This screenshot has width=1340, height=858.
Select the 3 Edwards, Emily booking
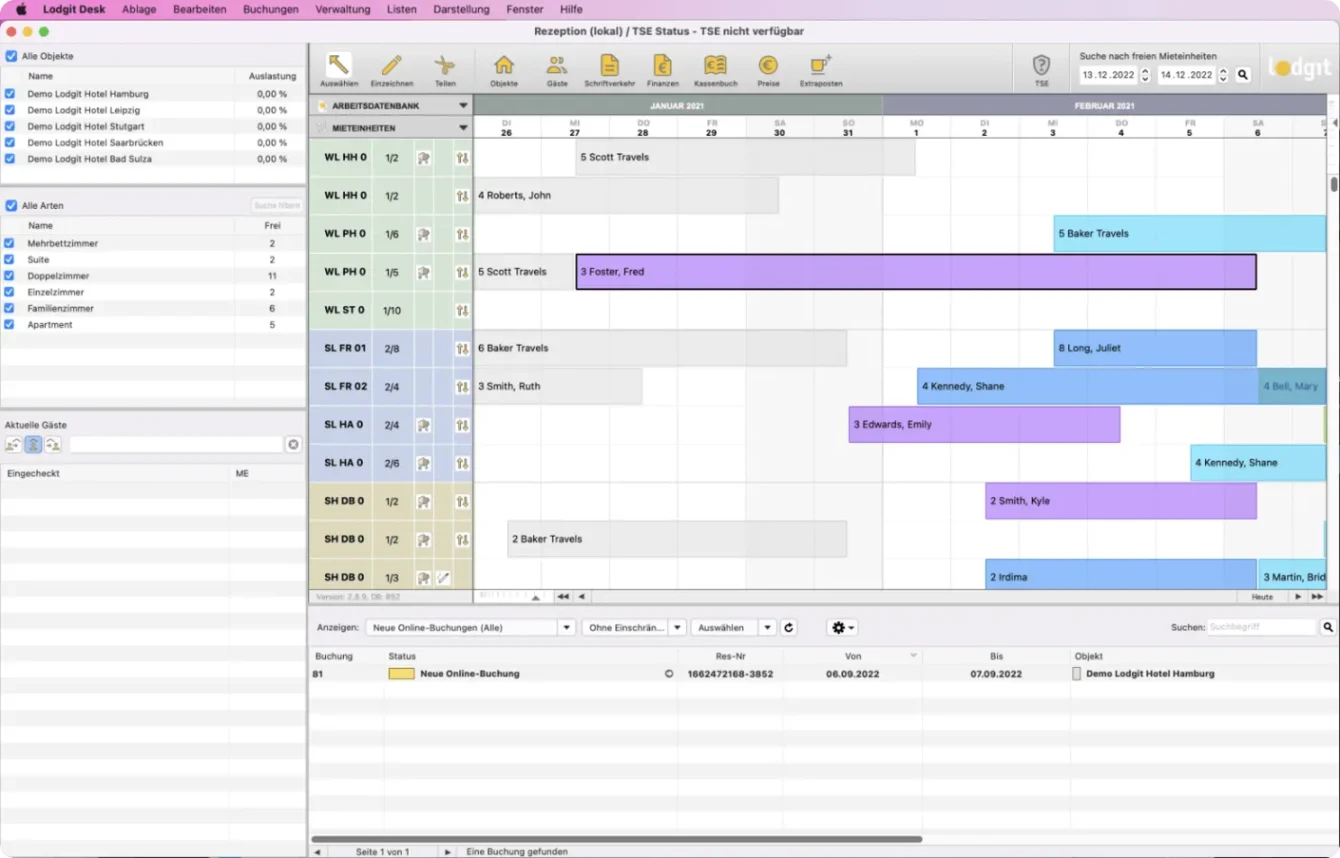(984, 424)
